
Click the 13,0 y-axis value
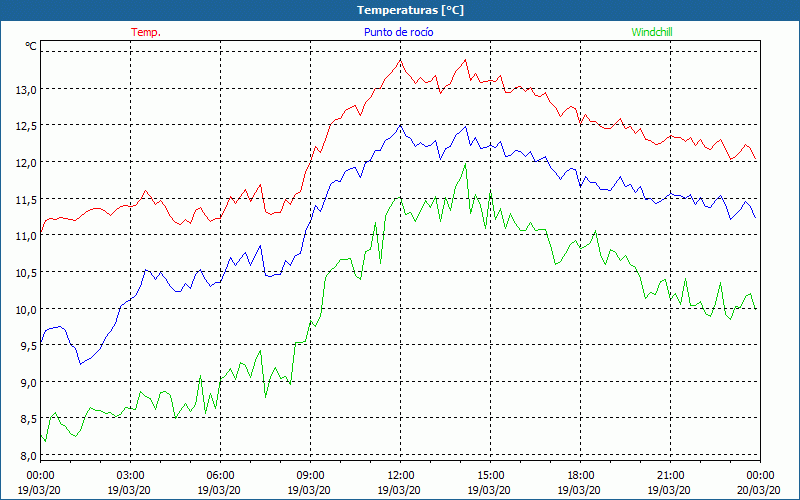[x=26, y=90]
